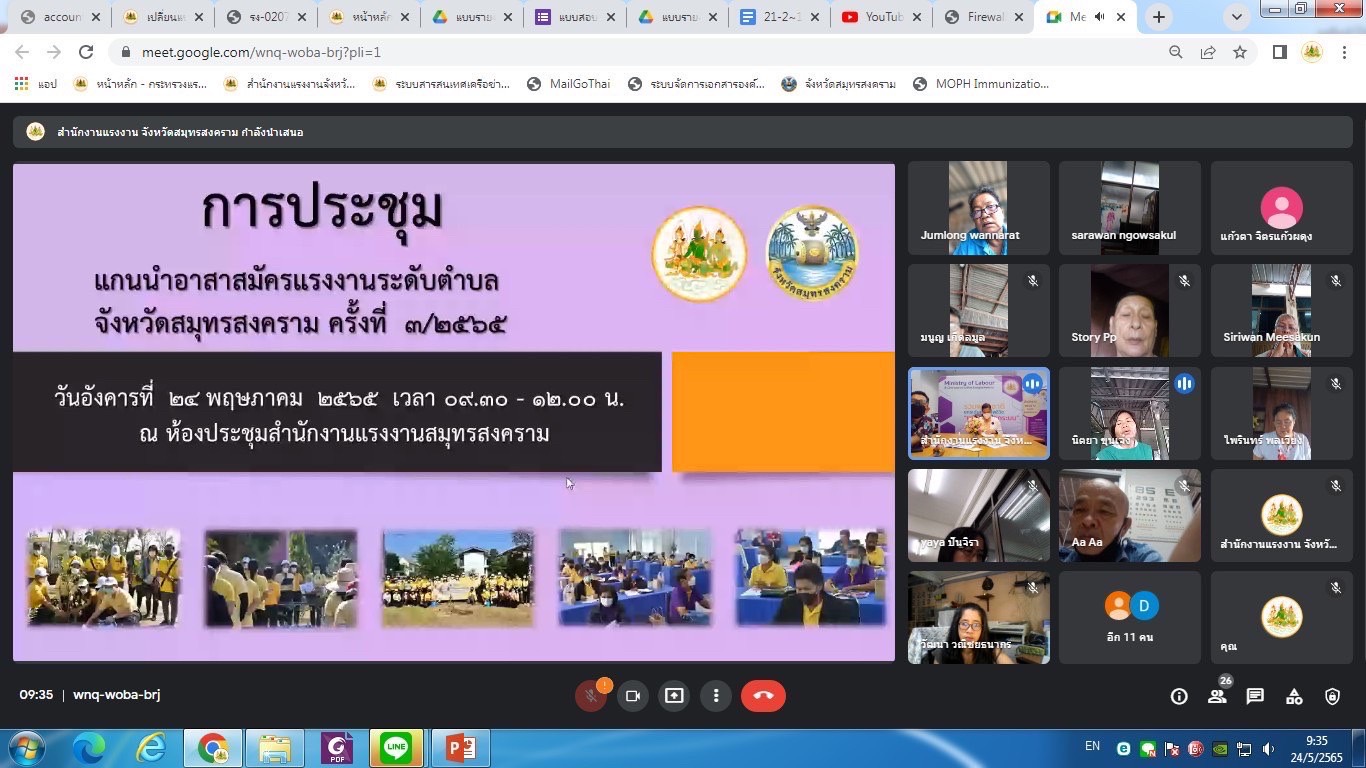
Task: Toggle the camera on or off
Action: tap(632, 696)
